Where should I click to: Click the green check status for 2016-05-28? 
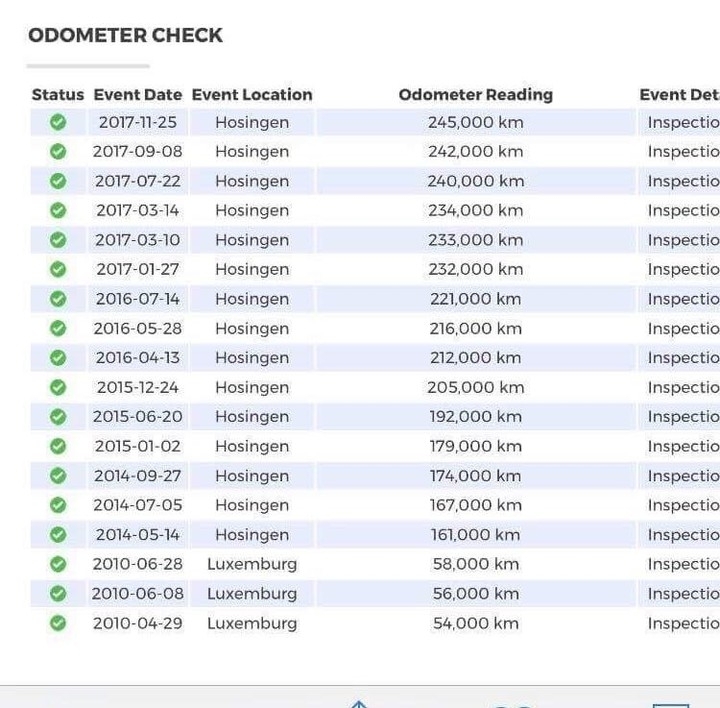pos(58,328)
